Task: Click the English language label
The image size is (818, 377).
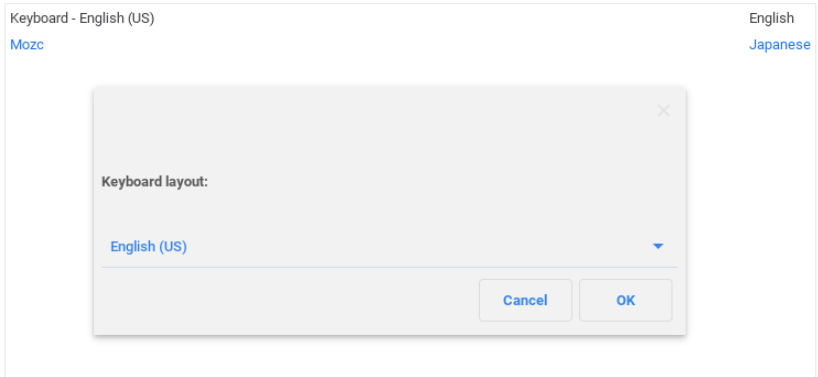Action: point(772,18)
